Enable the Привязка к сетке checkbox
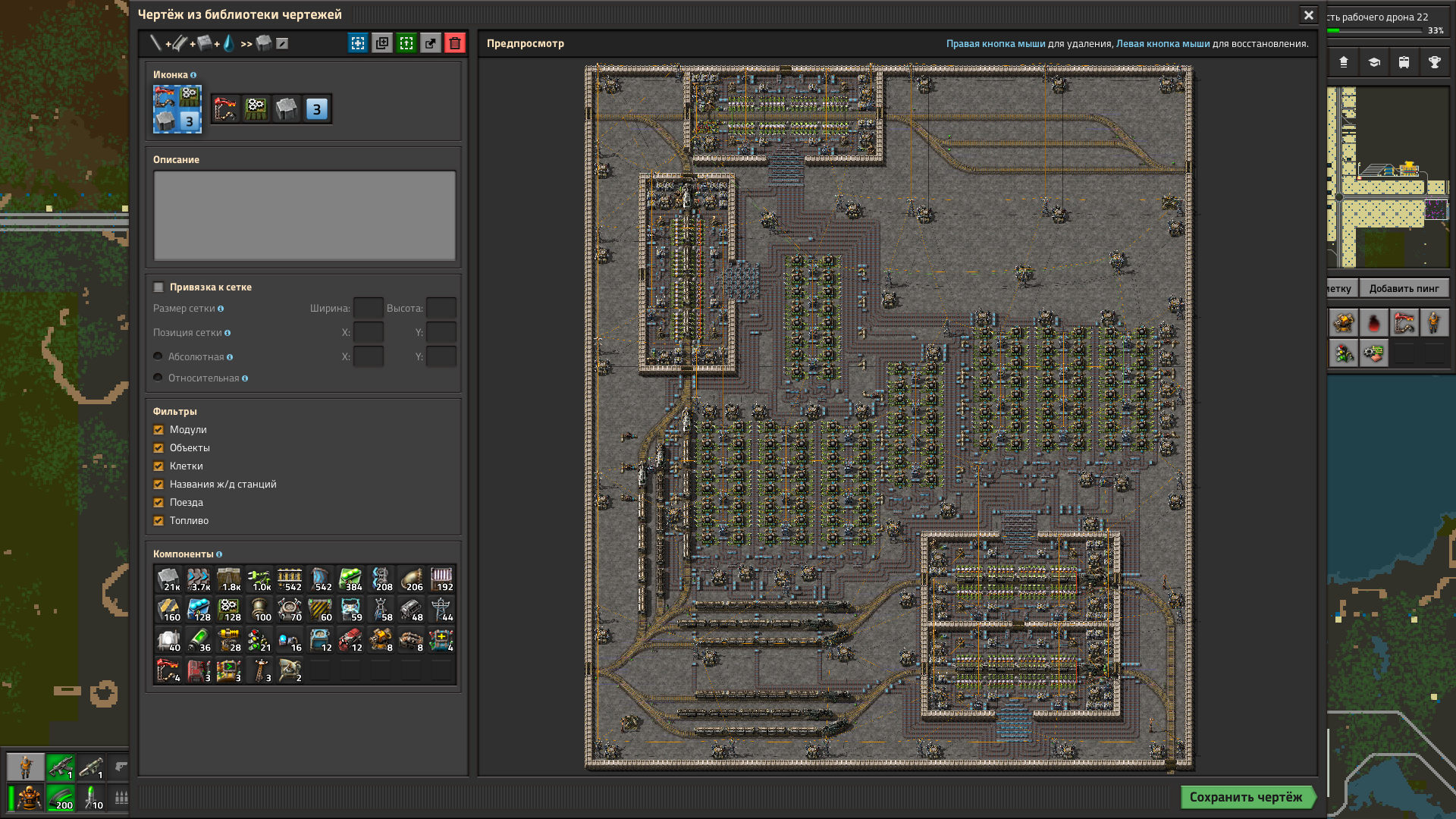The image size is (1456, 819). tap(158, 287)
